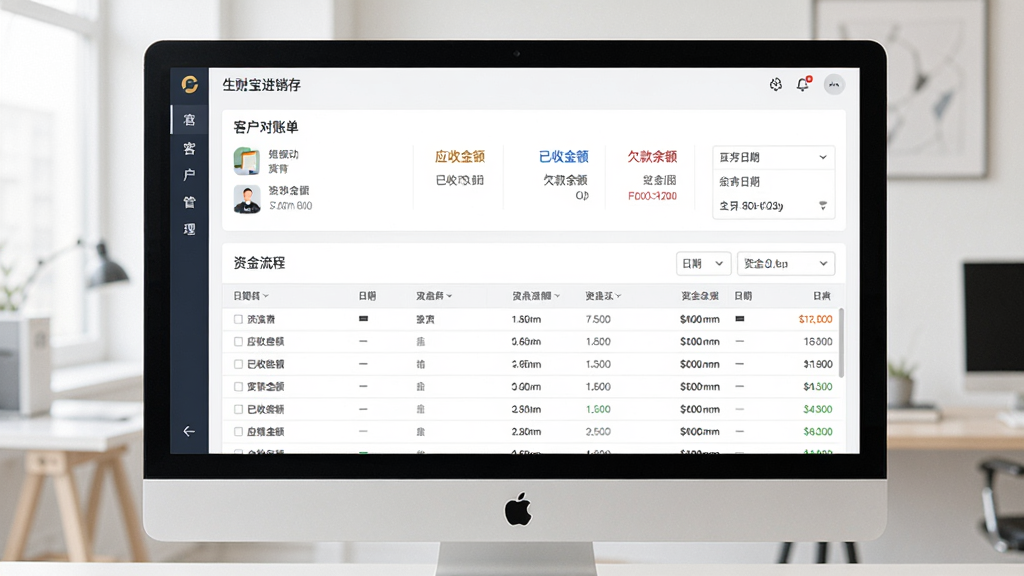Open the user avatar menu in header

tap(834, 84)
